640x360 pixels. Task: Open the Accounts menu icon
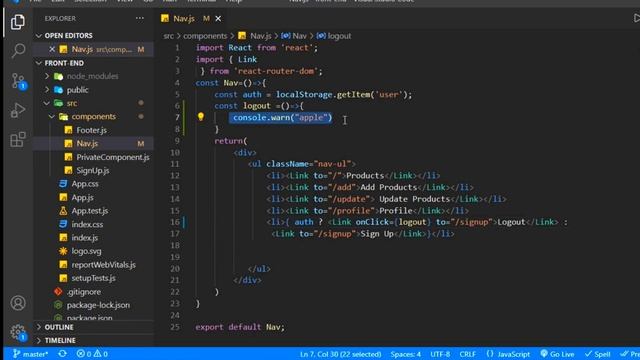[x=18, y=303]
